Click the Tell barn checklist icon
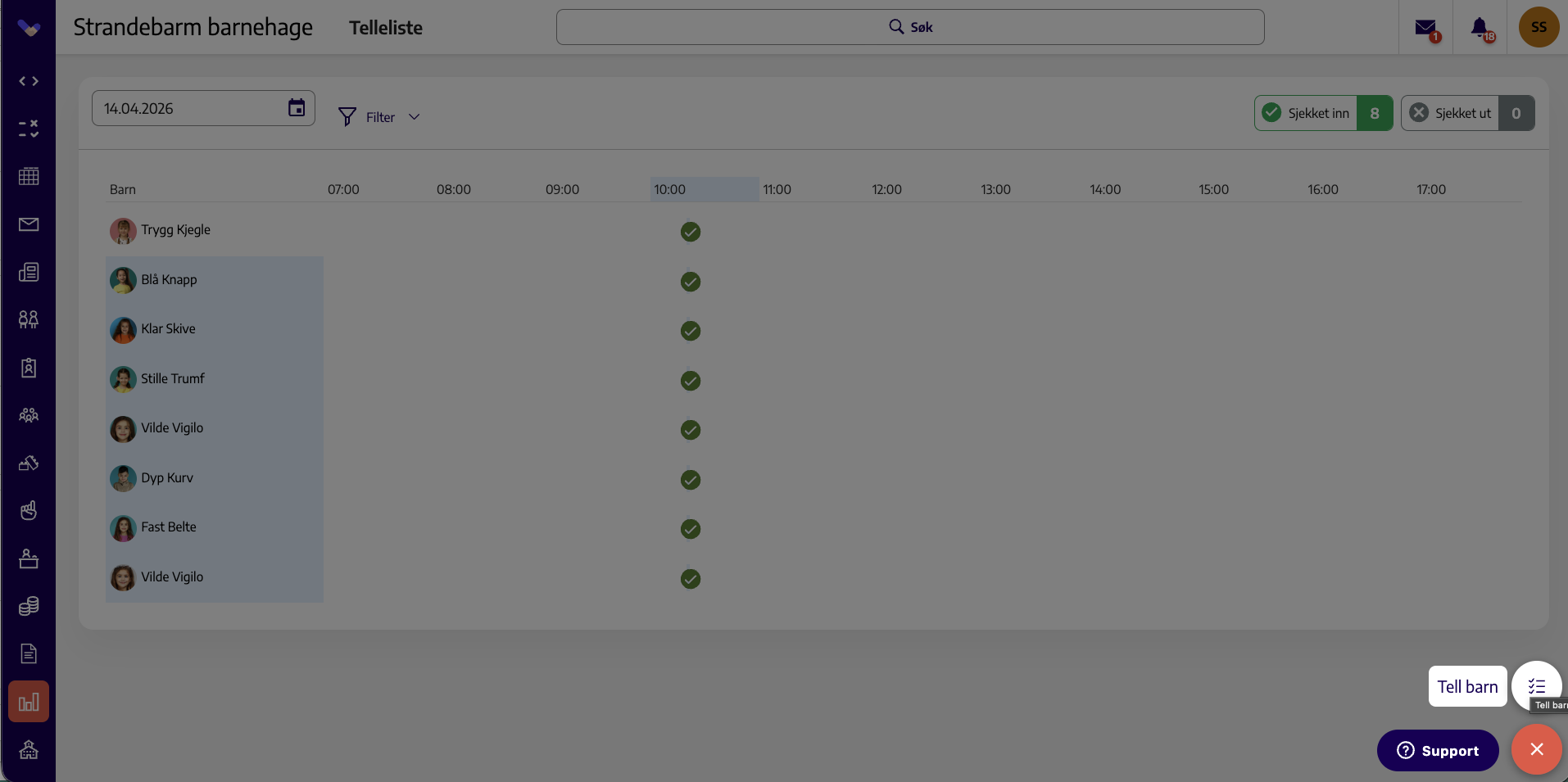 click(1537, 686)
